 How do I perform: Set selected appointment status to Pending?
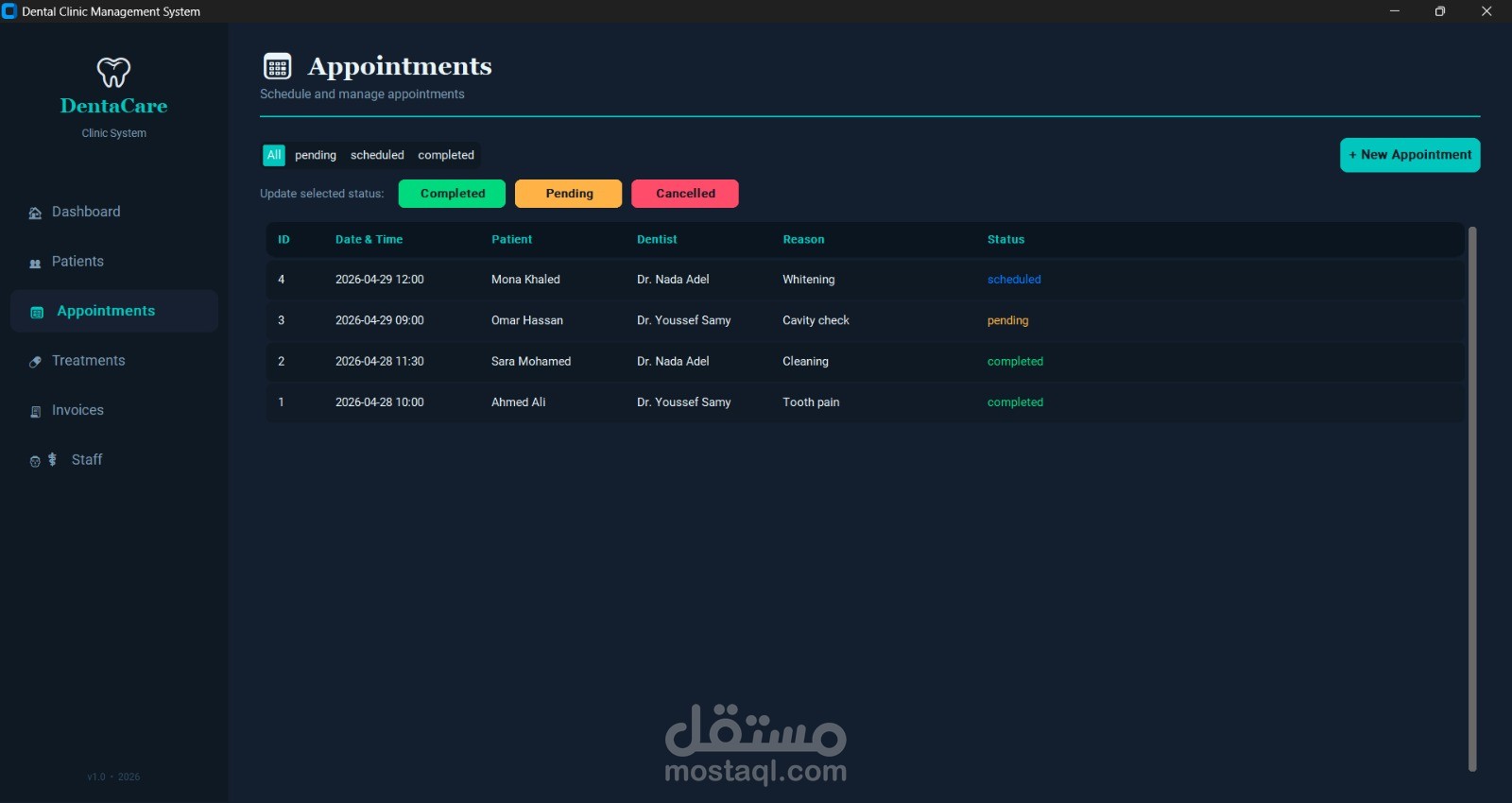(x=569, y=194)
